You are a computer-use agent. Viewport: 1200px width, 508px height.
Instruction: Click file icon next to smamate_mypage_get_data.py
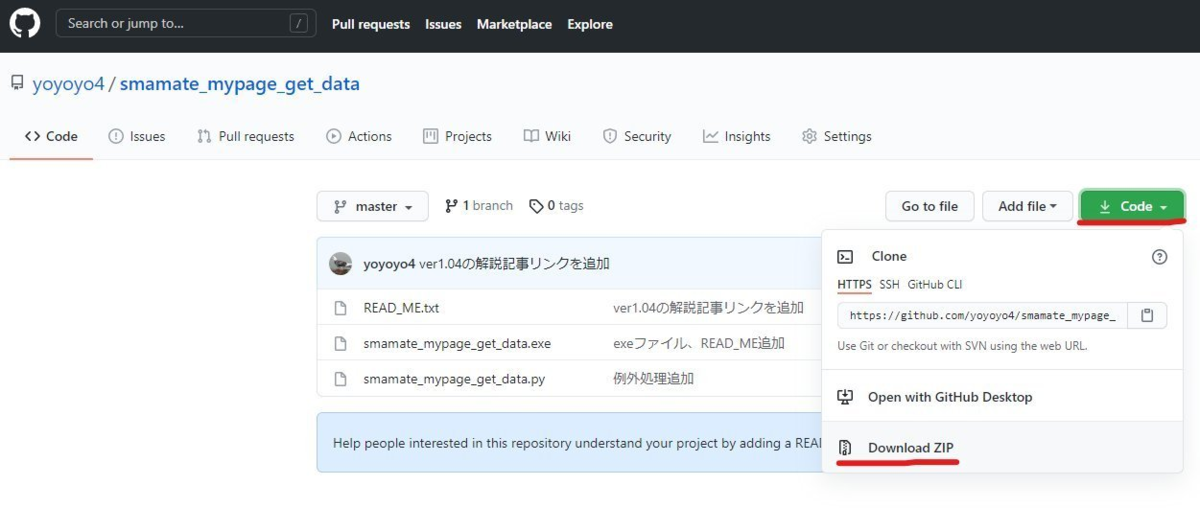(x=340, y=379)
